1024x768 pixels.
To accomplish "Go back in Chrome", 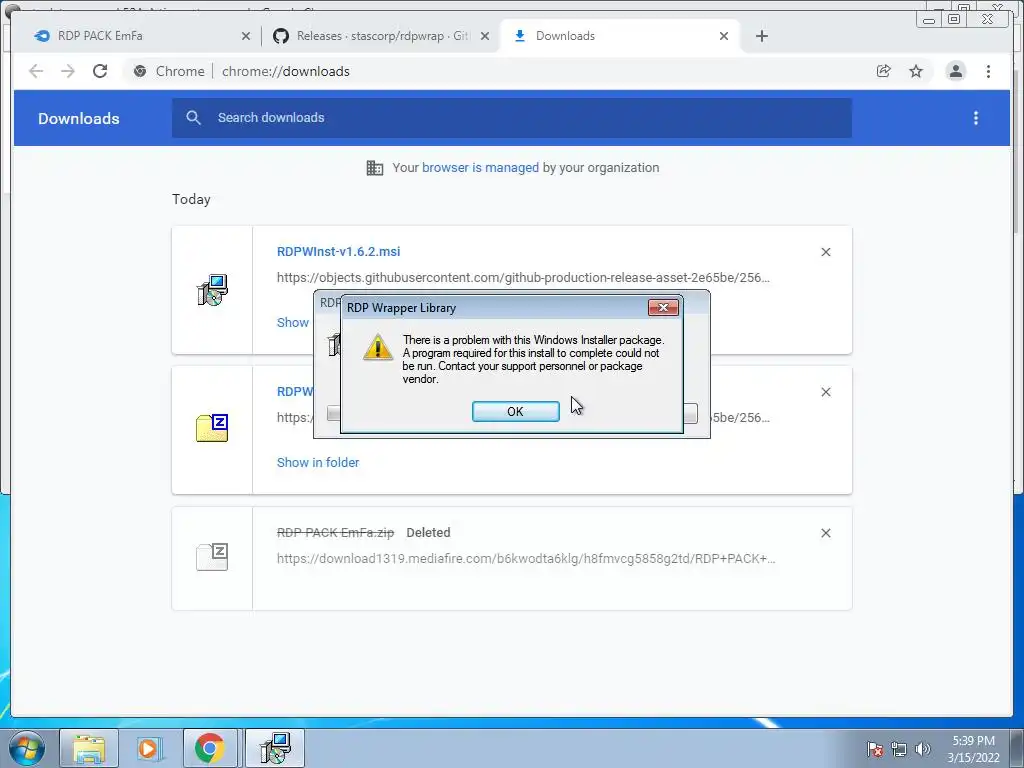I will [x=36, y=71].
